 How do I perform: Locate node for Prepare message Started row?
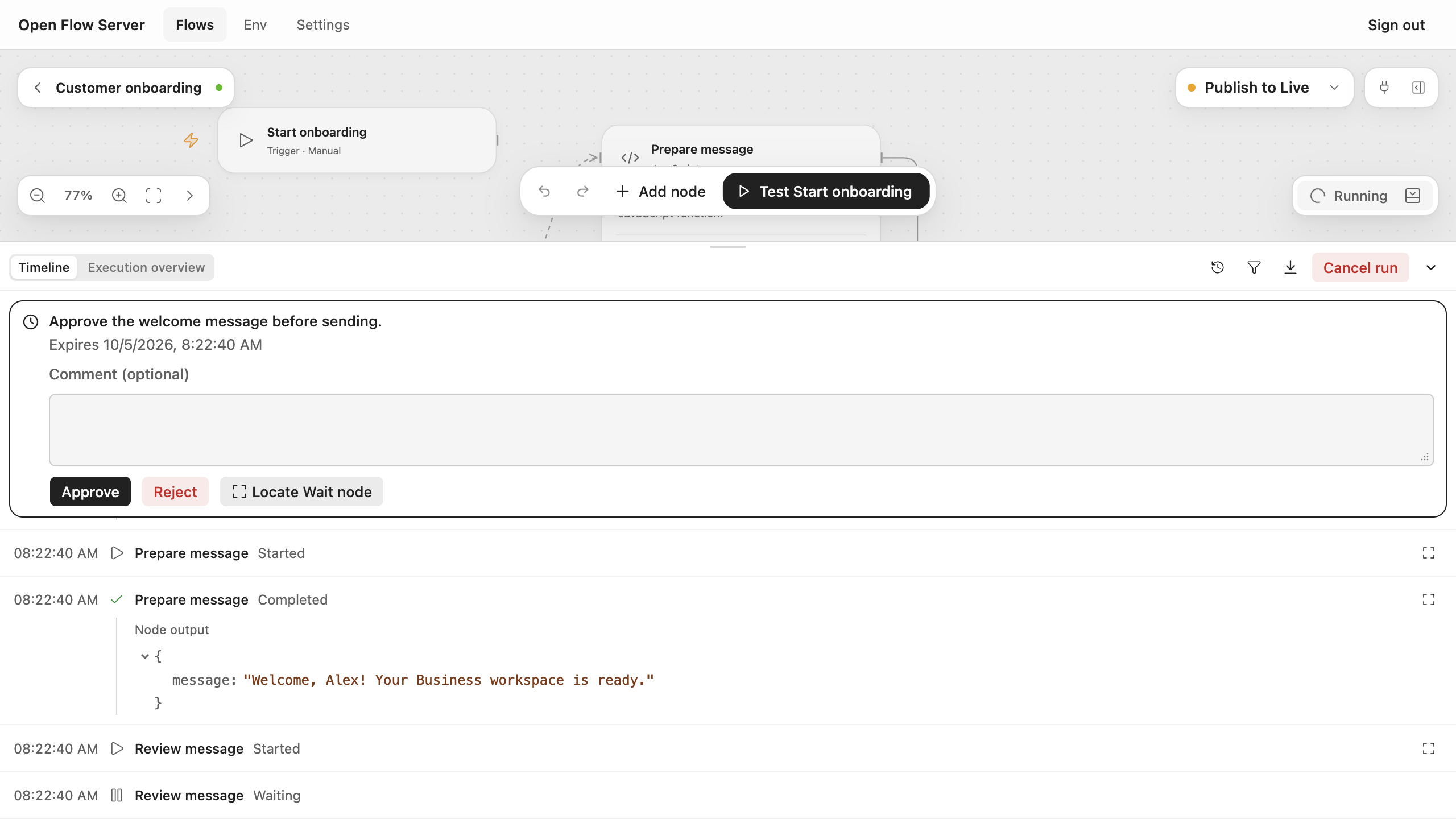tap(1429, 553)
